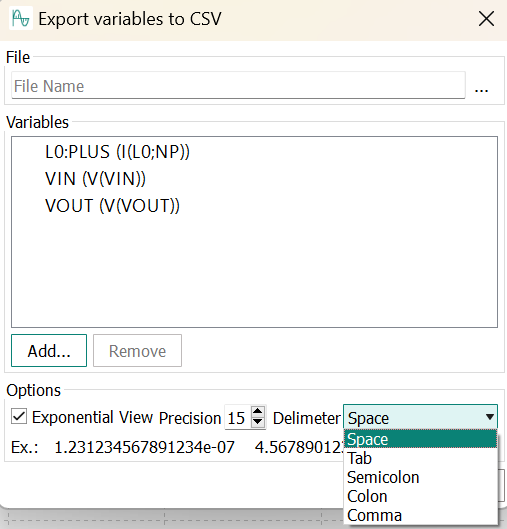
Task: Select the L0:PLUS (I(L0;NP)) variable
Action: (x=117, y=152)
